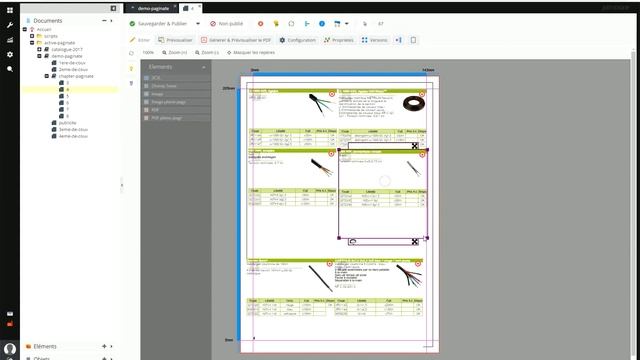Click the calendar scheduling toolbar icon
Screen dimensions: 640x360
coord(337,24)
